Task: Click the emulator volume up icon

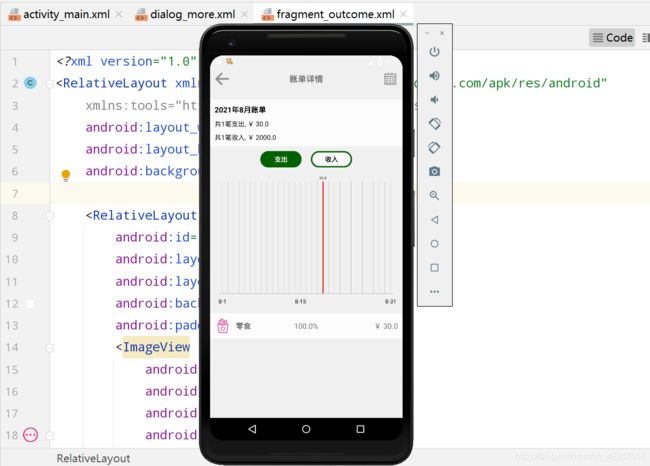Action: [434, 76]
